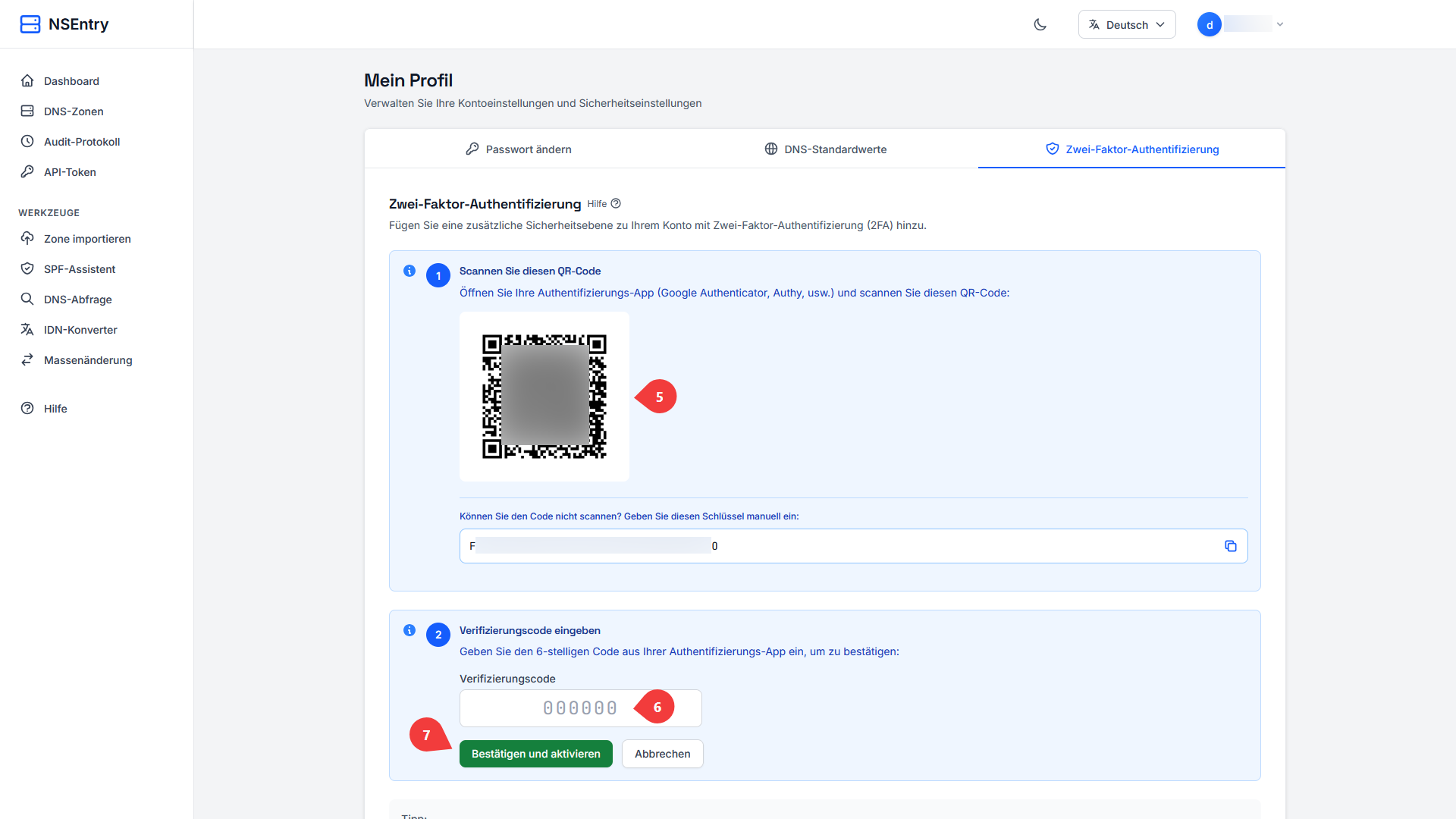Open the Deutsch language dropdown

click(x=1127, y=24)
